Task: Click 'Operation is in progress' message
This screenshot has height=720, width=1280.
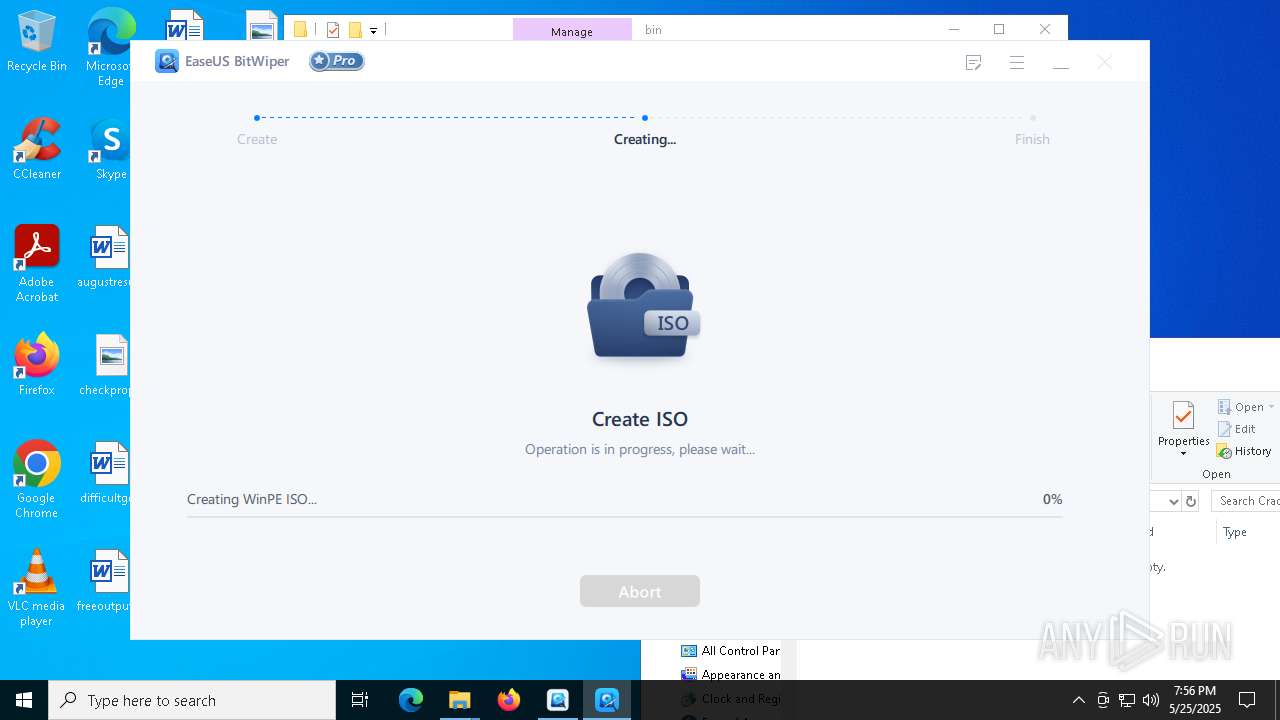Action: point(640,449)
